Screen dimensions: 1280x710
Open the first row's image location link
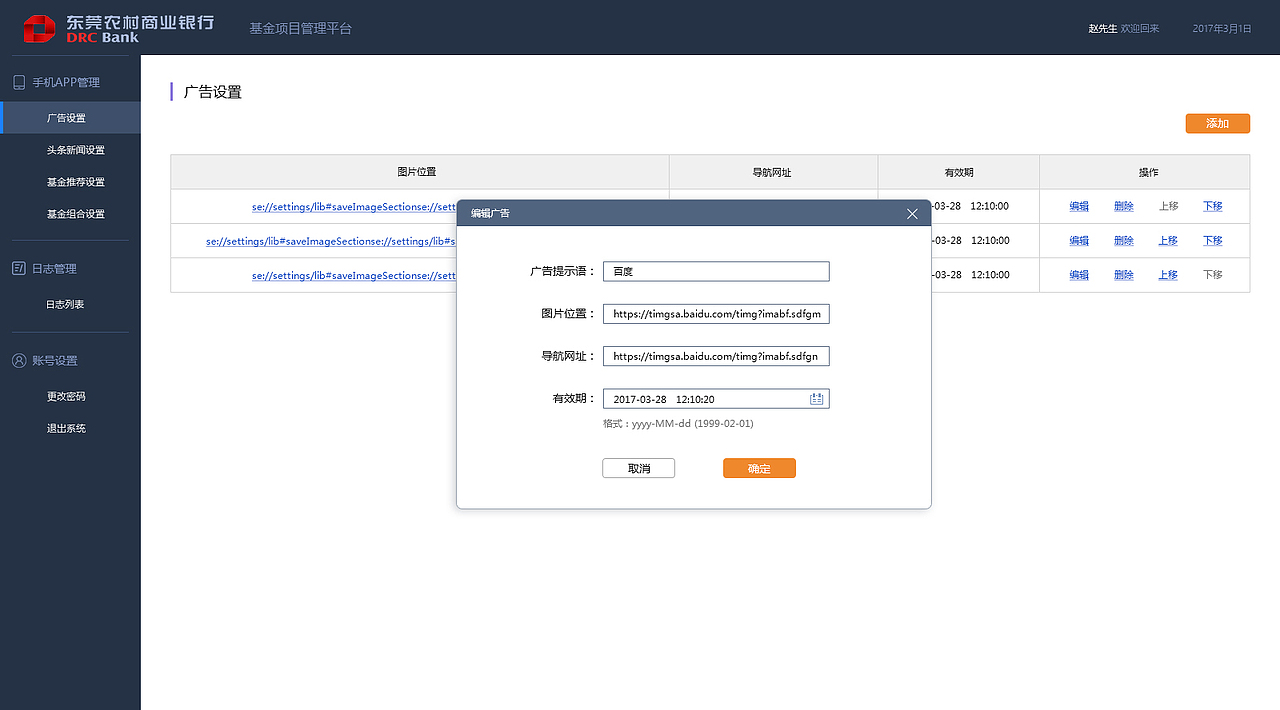coord(354,206)
